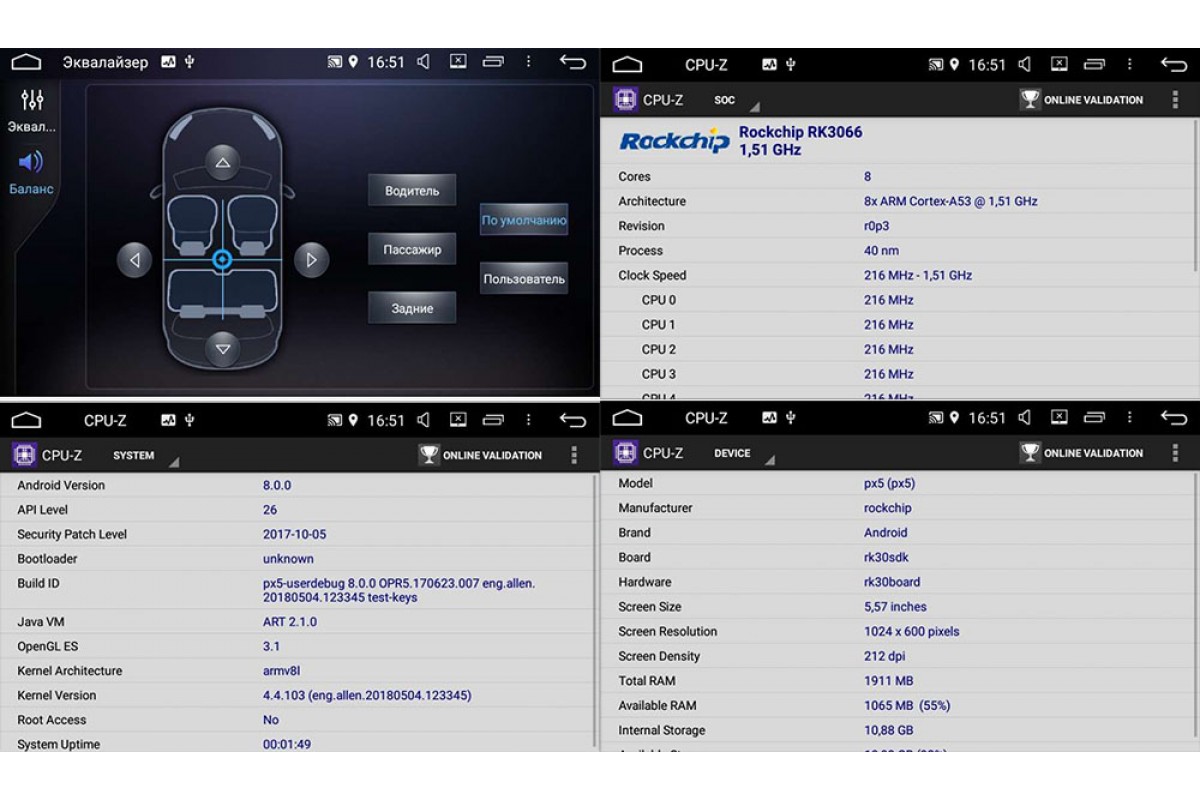Move sound balance left with the left arrow

point(134,260)
